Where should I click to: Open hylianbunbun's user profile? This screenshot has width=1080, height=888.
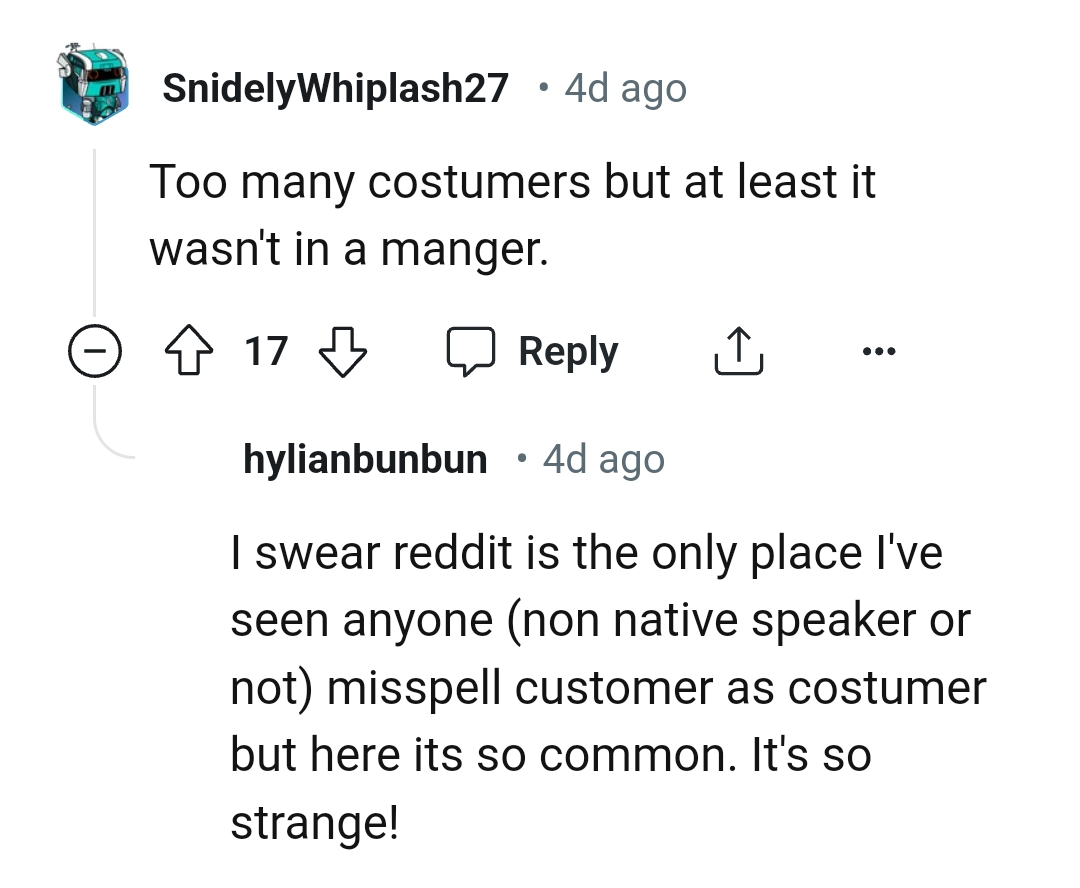(365, 460)
